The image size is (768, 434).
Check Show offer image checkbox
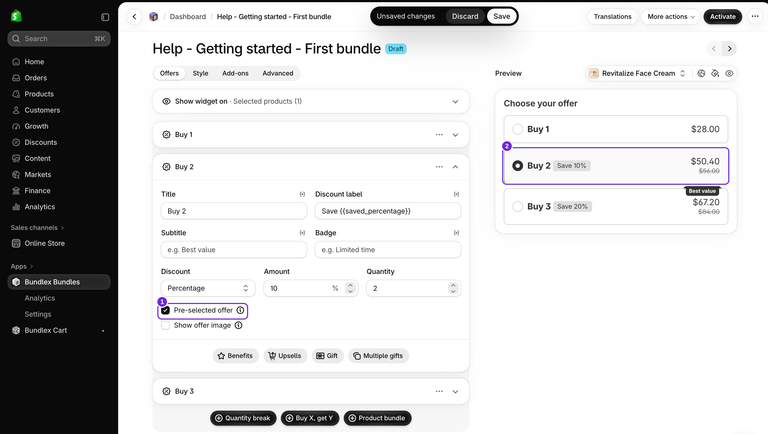click(166, 326)
